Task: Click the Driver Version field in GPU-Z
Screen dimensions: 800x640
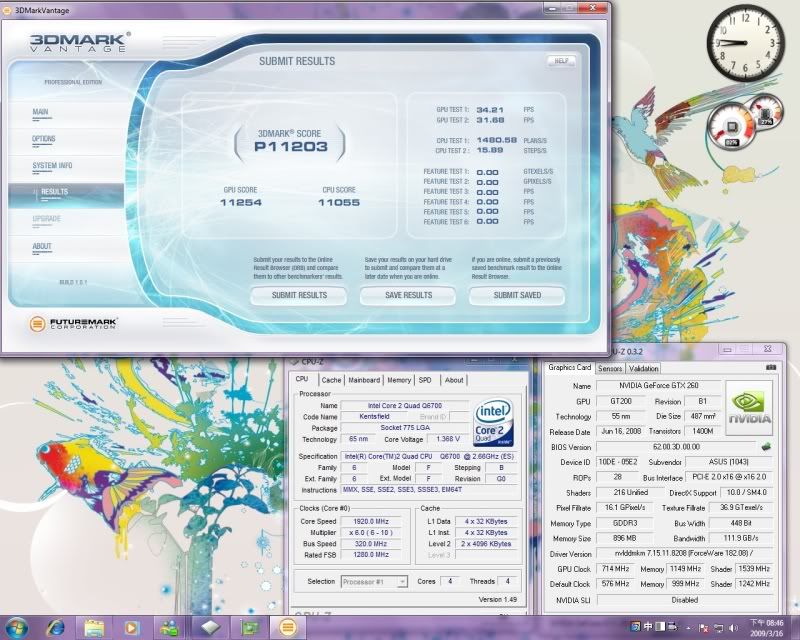Action: point(684,554)
